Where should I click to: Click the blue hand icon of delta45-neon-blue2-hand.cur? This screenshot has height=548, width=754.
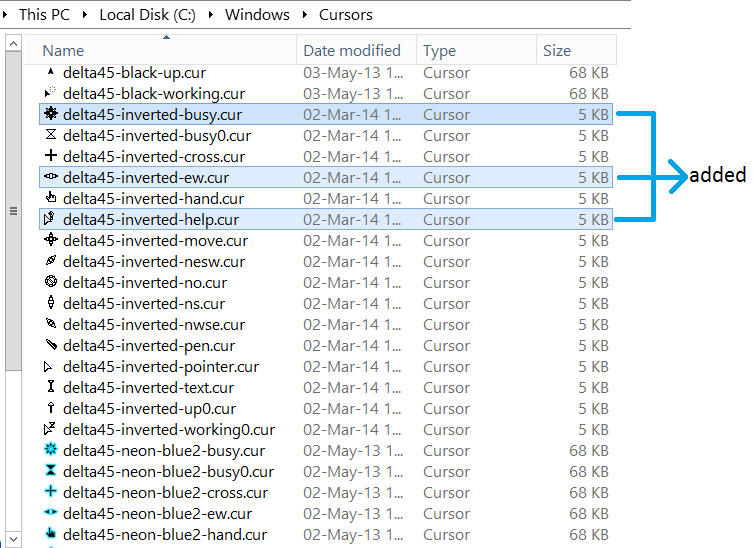pos(50,533)
